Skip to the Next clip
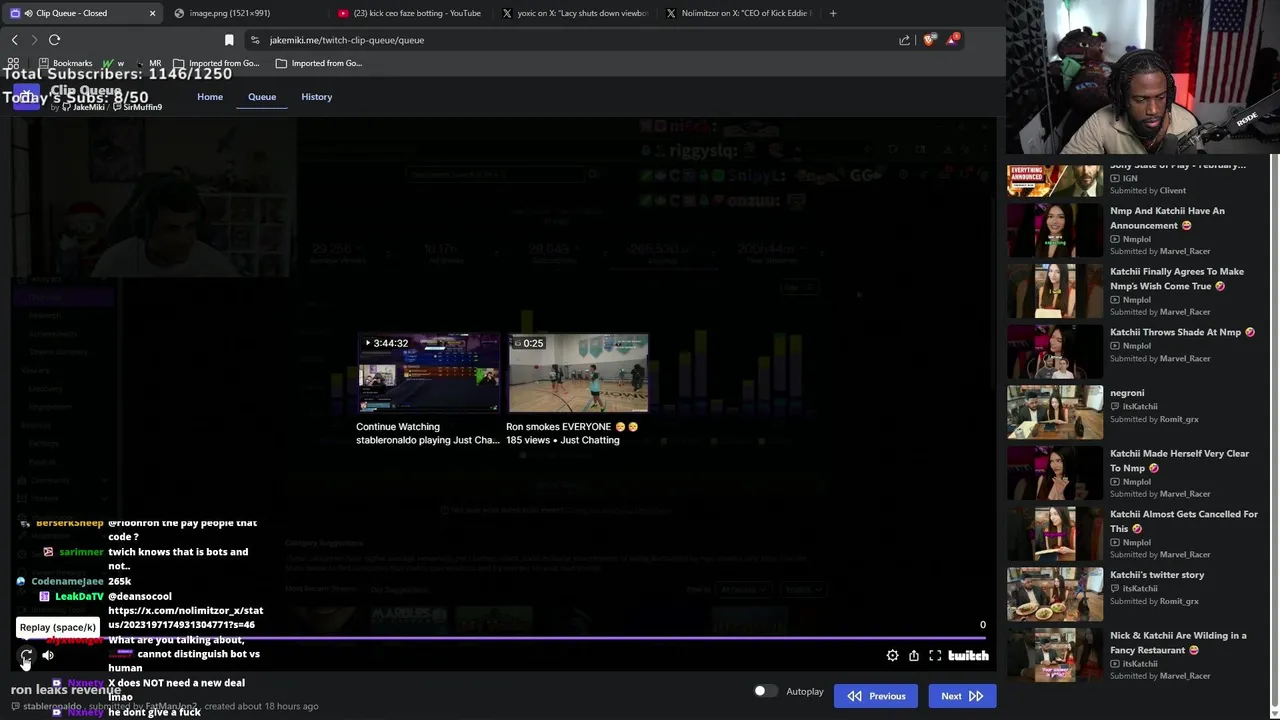The height and width of the screenshot is (720, 1280). click(x=962, y=696)
